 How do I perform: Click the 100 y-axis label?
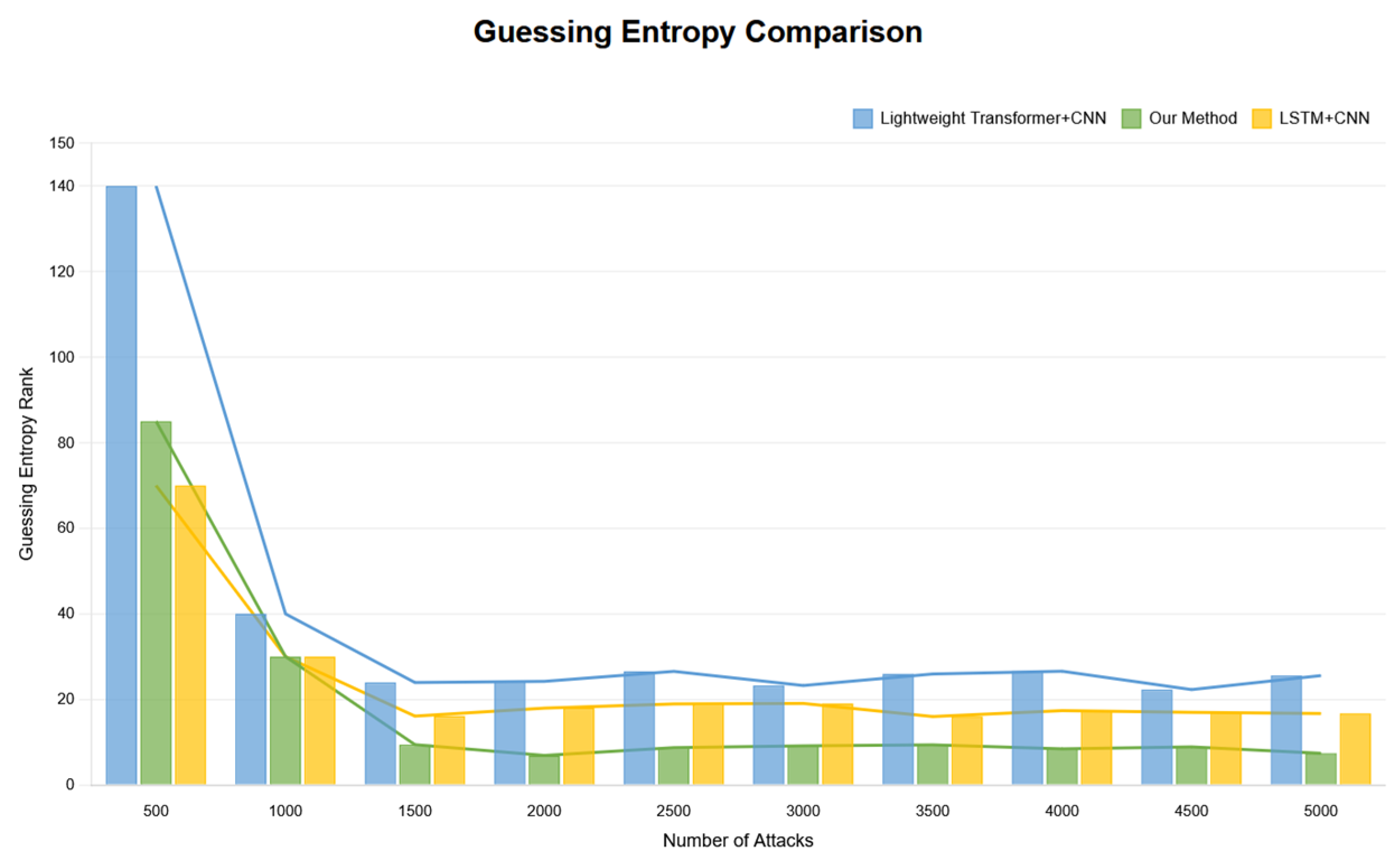point(62,357)
